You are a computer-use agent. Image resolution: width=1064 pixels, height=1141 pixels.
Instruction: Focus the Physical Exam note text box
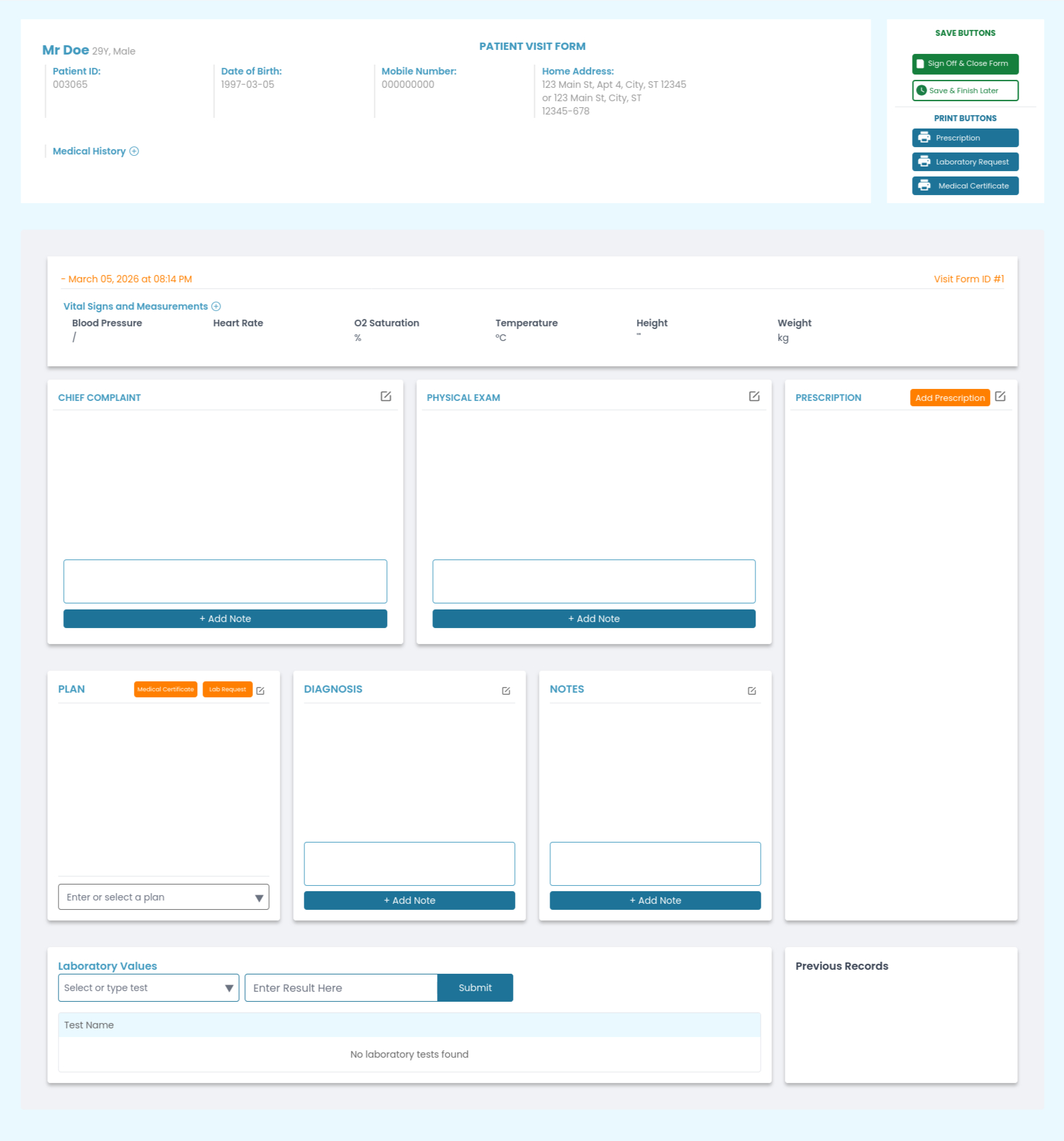(594, 581)
